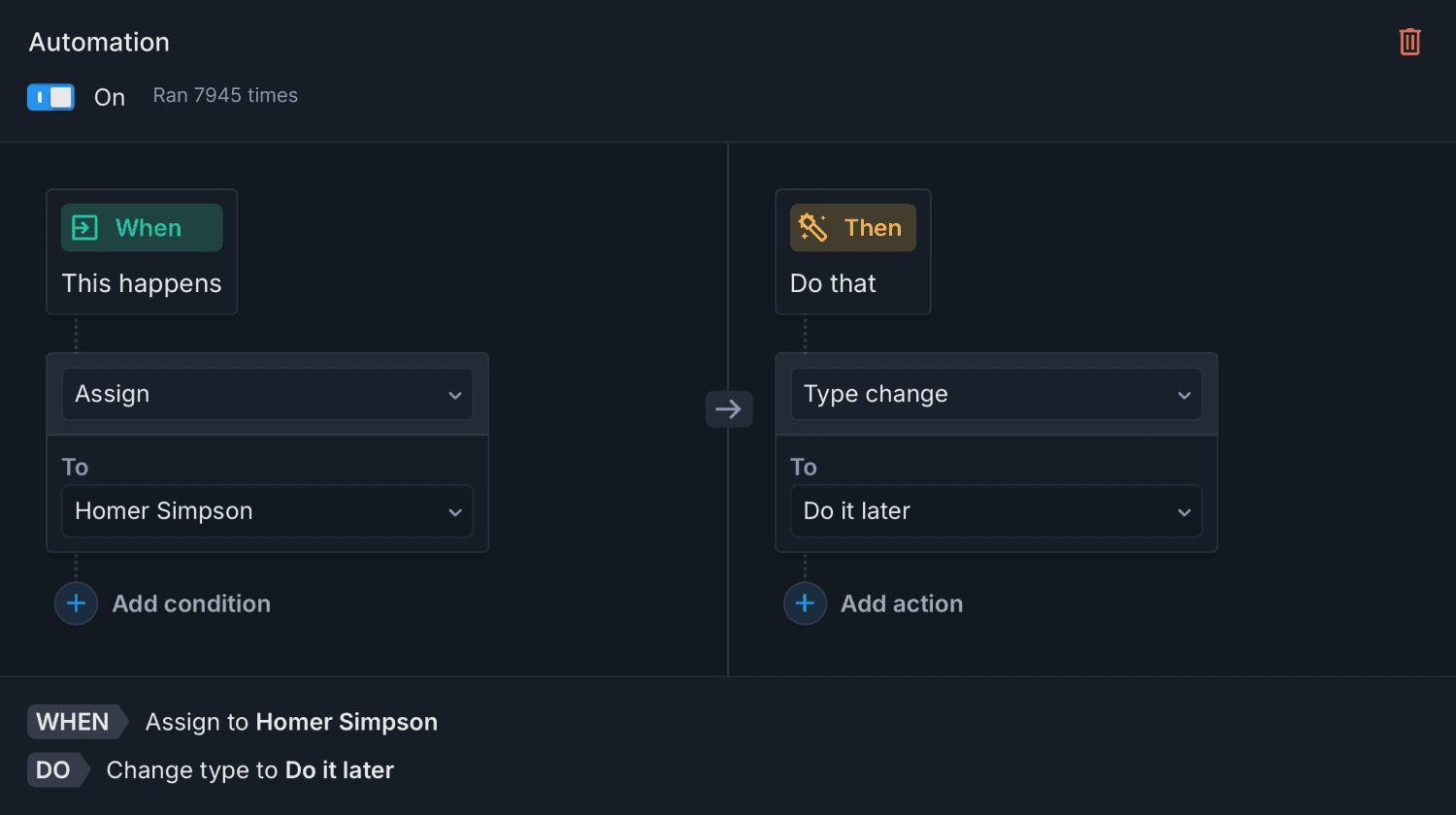Screen dimensions: 1456x815
Task: Switch the automation enable switch
Action: pyautogui.click(x=50, y=97)
